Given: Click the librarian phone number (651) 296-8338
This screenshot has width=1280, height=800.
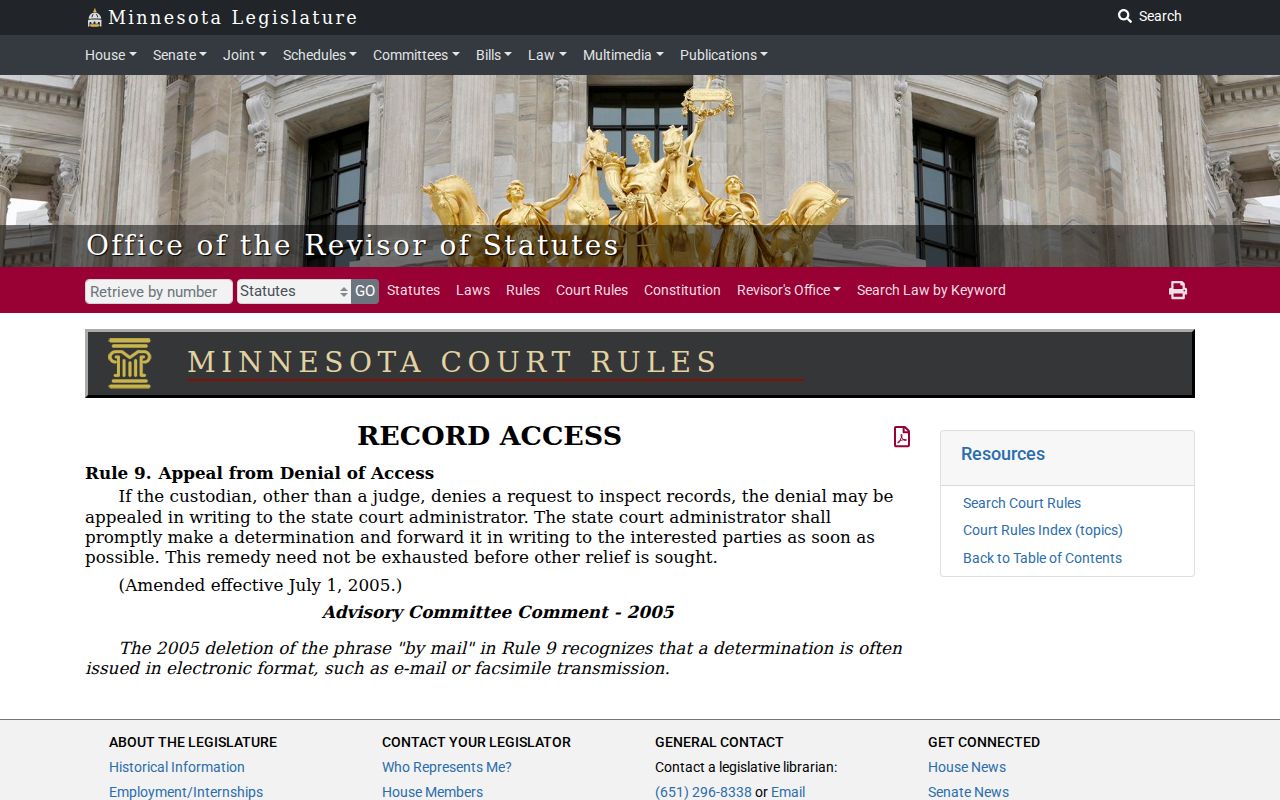Looking at the screenshot, I should pos(703,792).
